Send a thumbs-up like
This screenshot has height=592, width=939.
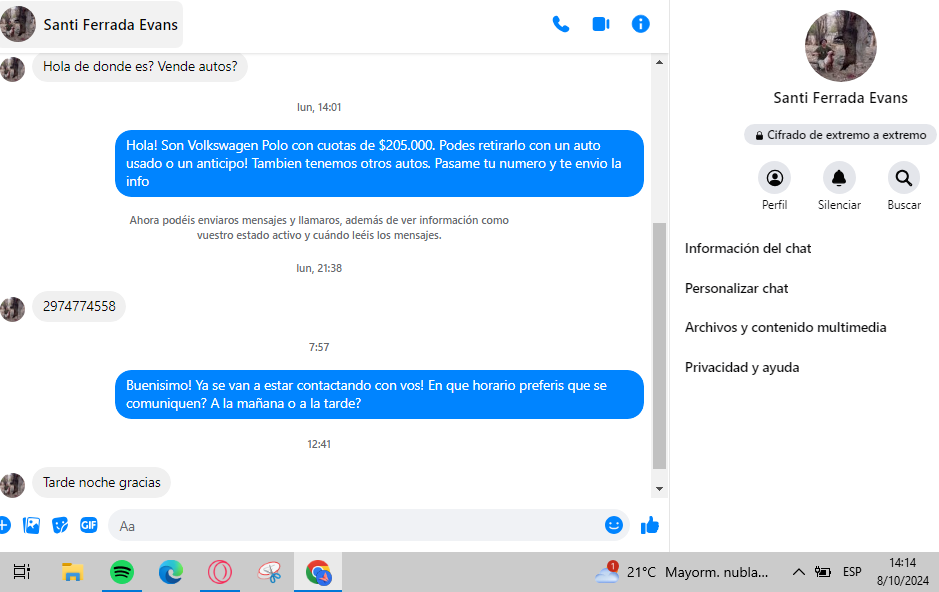[x=650, y=525]
